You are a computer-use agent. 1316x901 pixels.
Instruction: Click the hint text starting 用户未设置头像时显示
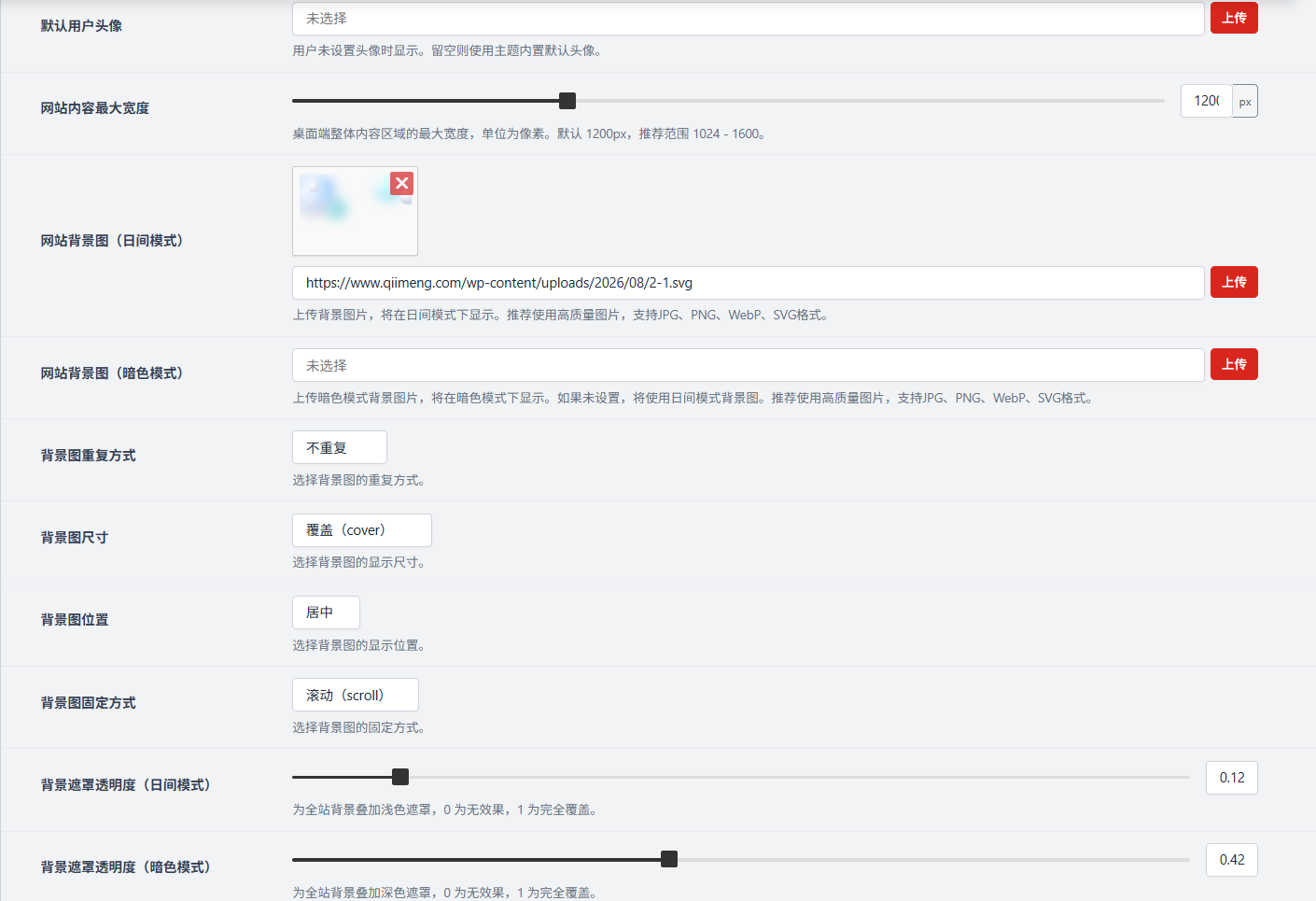click(x=447, y=50)
